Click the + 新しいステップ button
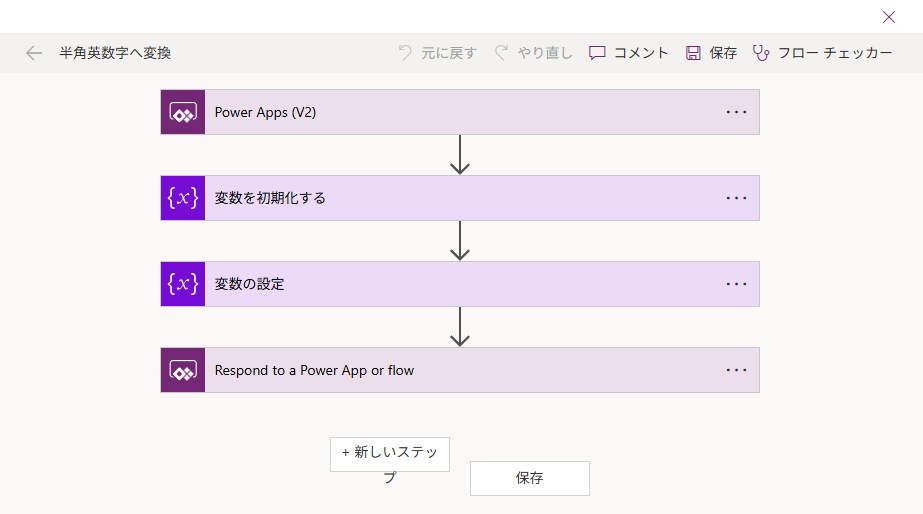Image resolution: width=923 pixels, height=514 pixels. pyautogui.click(x=390, y=454)
